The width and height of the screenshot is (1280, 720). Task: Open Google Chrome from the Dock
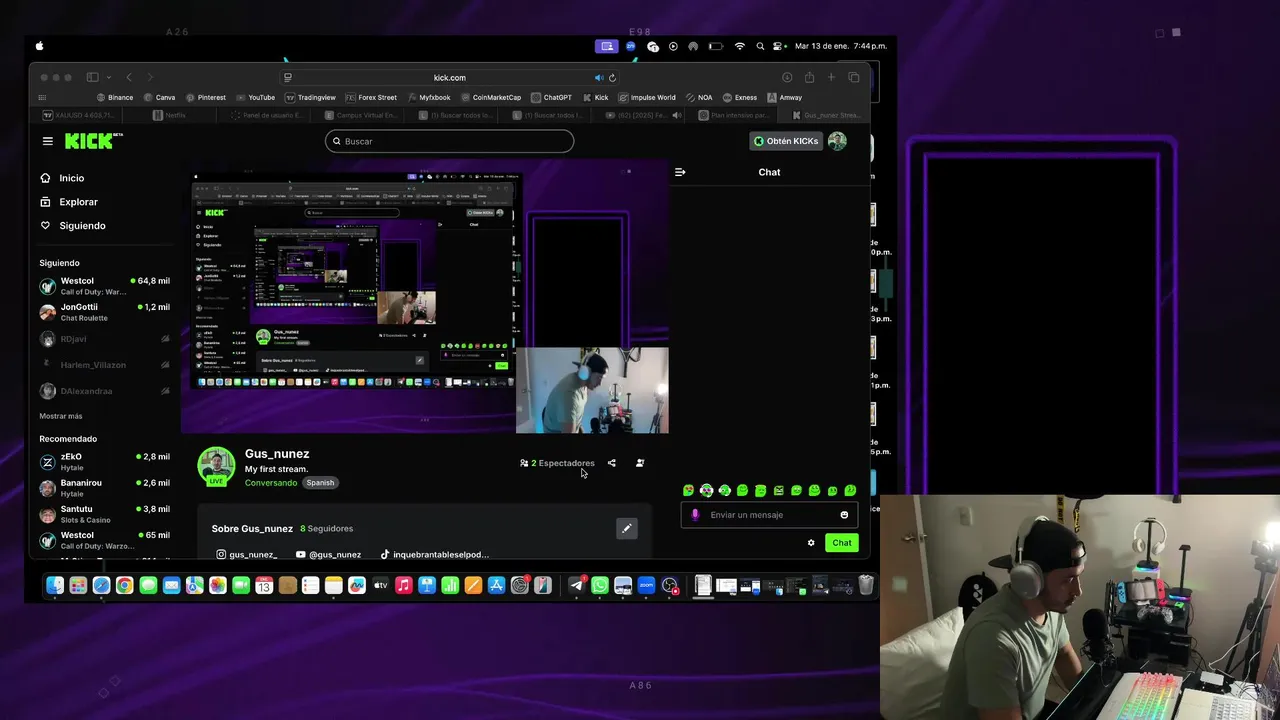[125, 586]
